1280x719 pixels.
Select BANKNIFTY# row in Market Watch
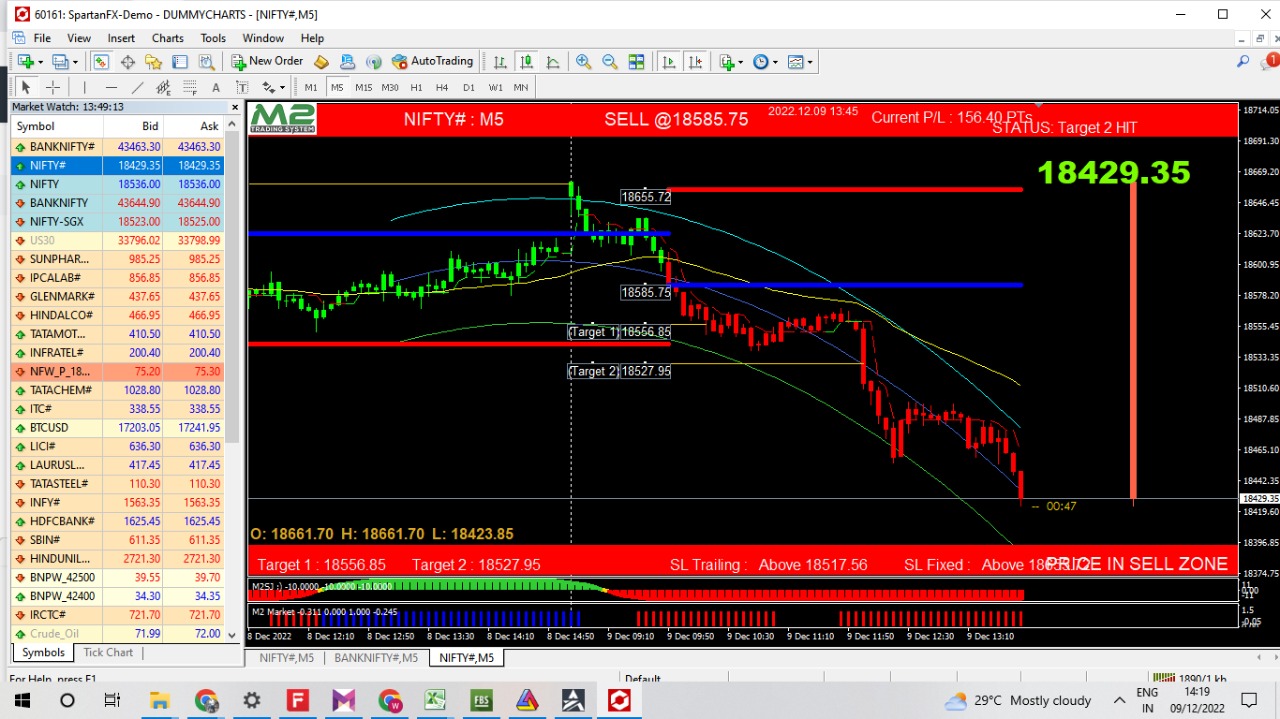pyautogui.click(x=117, y=147)
